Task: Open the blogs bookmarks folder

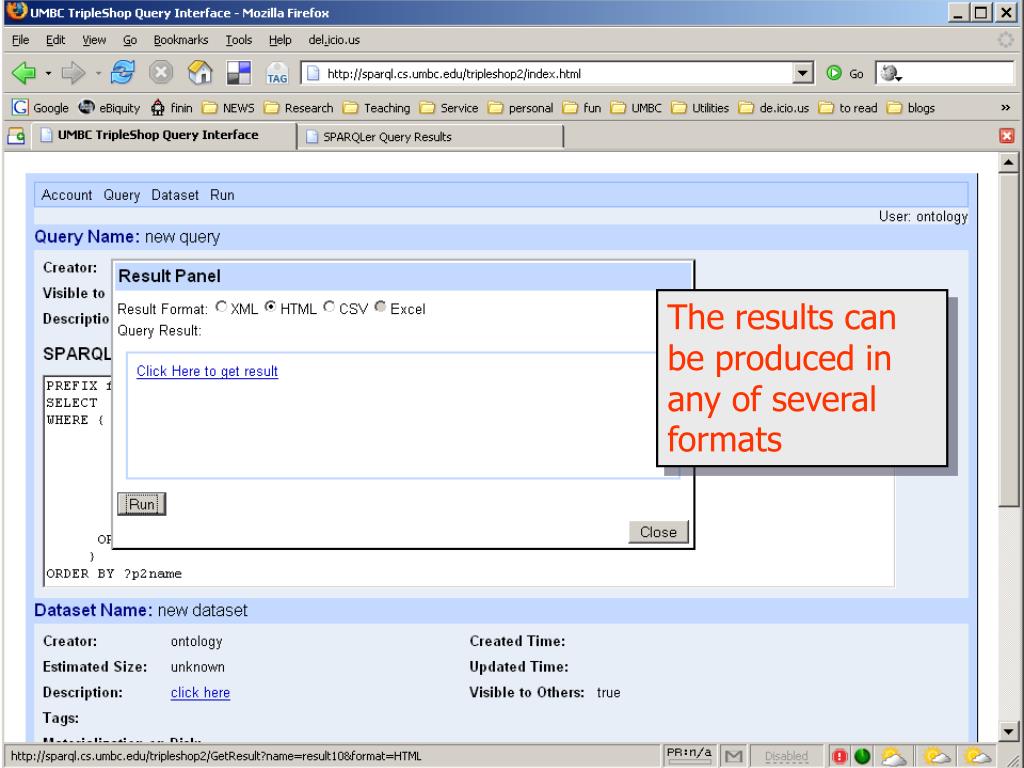Action: tap(911, 108)
